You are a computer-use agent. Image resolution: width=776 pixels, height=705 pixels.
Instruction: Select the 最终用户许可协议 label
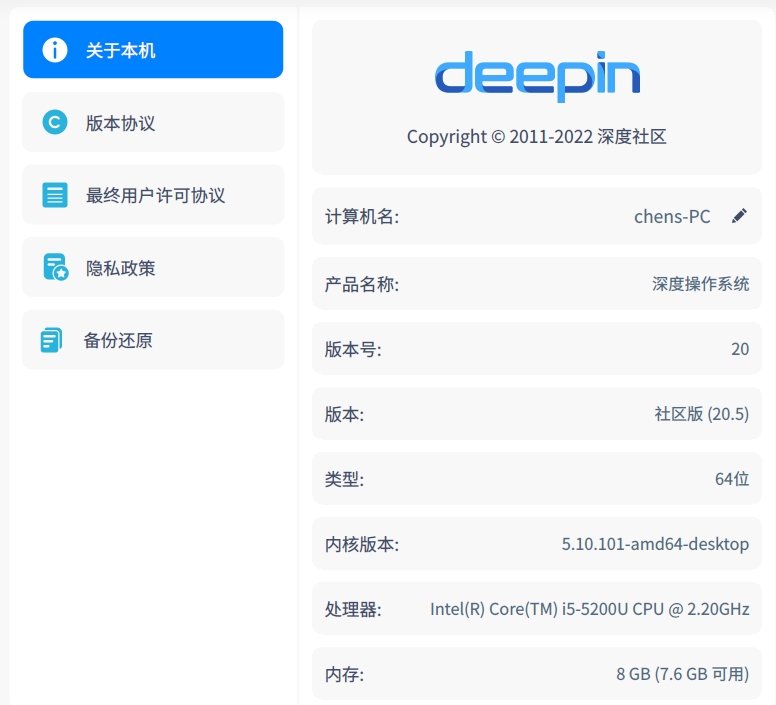click(x=155, y=195)
